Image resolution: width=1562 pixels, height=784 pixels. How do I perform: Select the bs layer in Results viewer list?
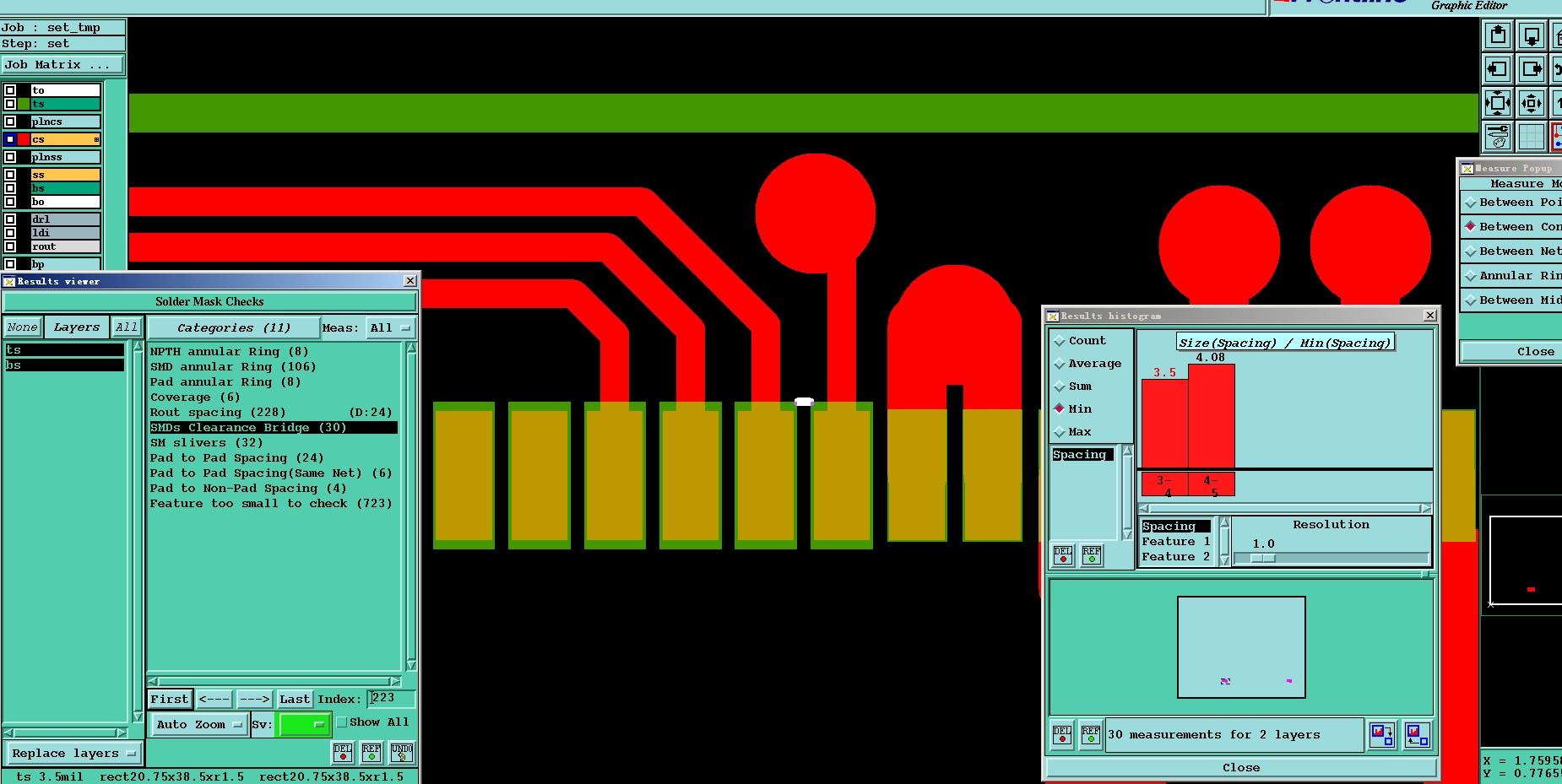pyautogui.click(x=64, y=365)
